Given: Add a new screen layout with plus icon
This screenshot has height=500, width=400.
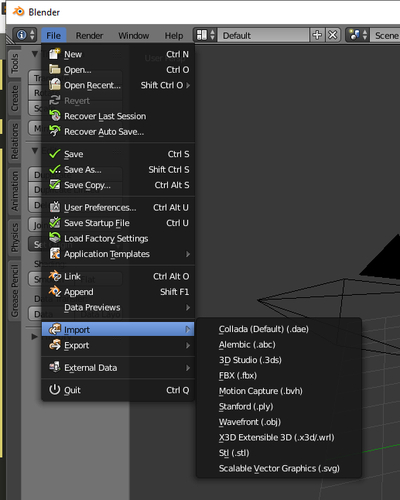Looking at the screenshot, I should 317,35.
